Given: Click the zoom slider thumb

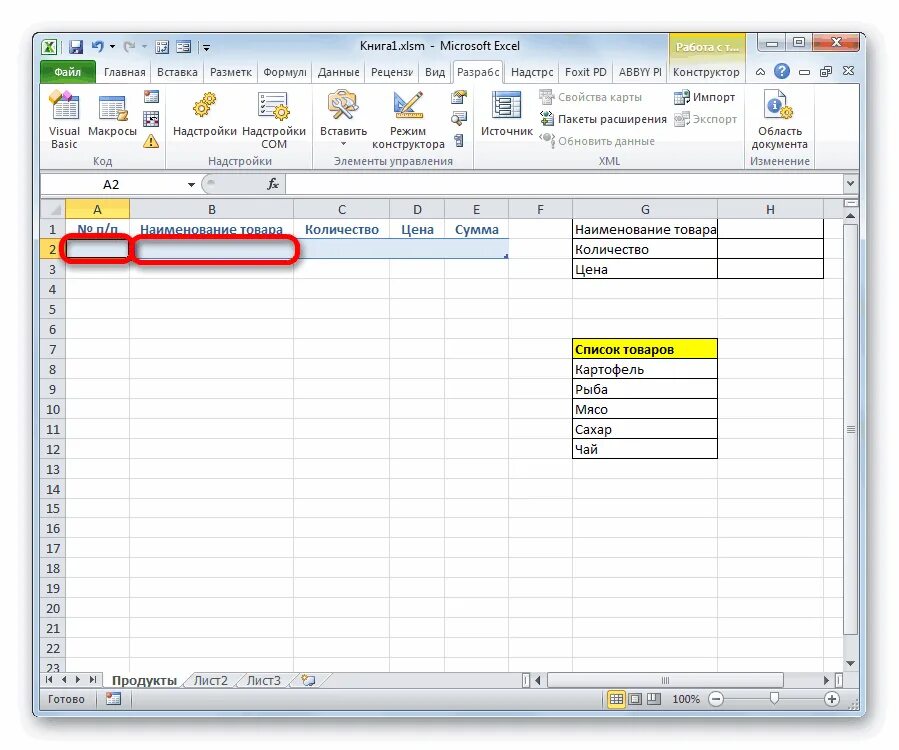Looking at the screenshot, I should click(774, 698).
